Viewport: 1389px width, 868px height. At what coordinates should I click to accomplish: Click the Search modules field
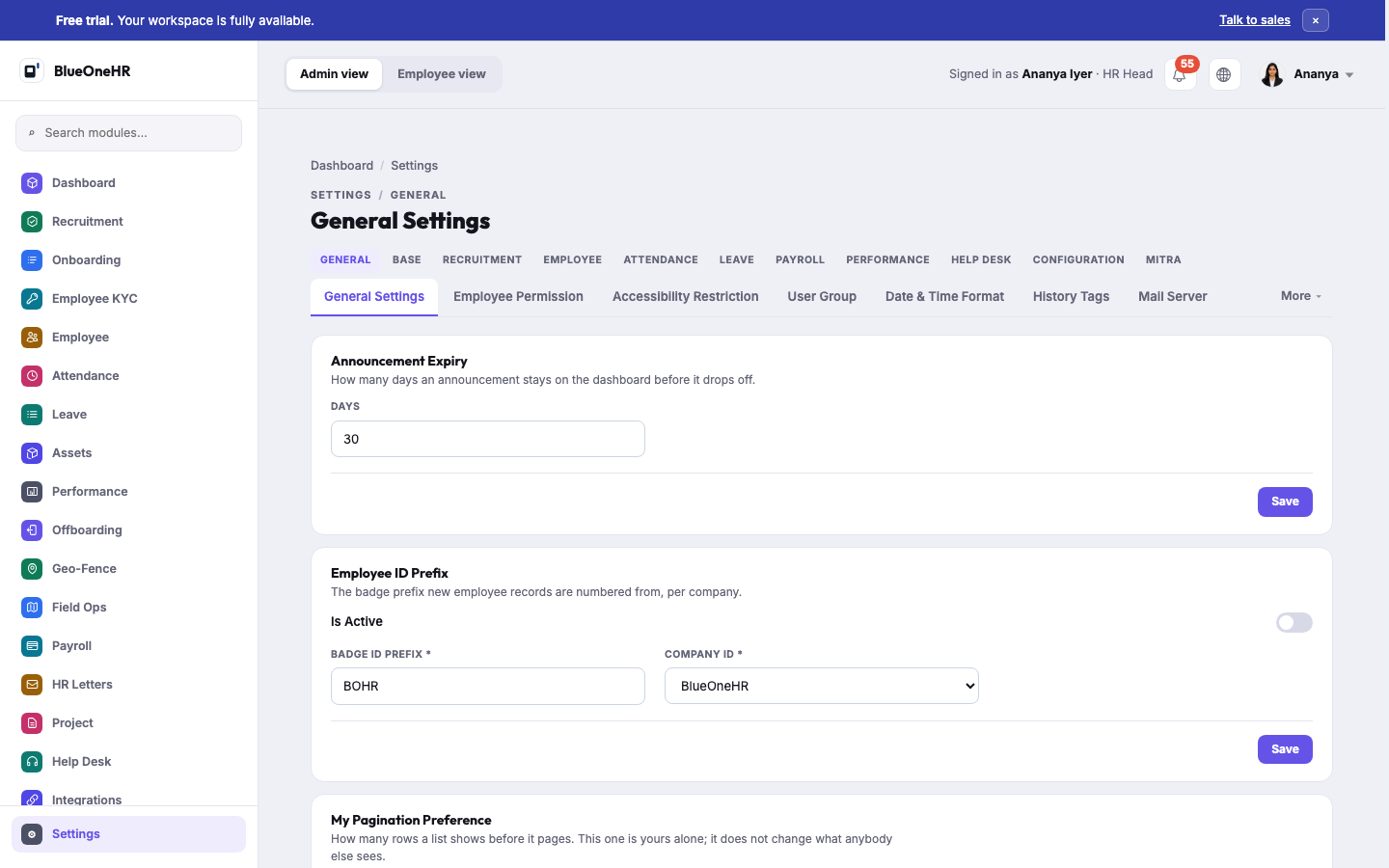tap(128, 133)
